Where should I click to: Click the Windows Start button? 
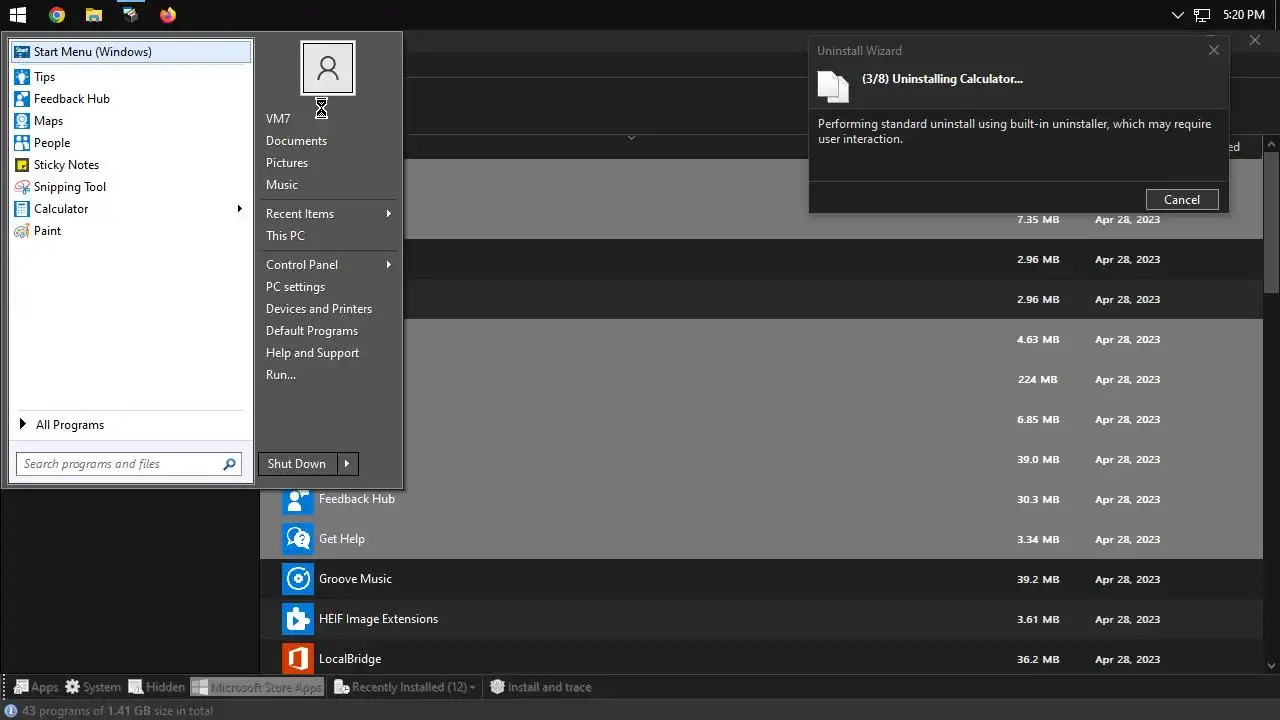click(18, 15)
